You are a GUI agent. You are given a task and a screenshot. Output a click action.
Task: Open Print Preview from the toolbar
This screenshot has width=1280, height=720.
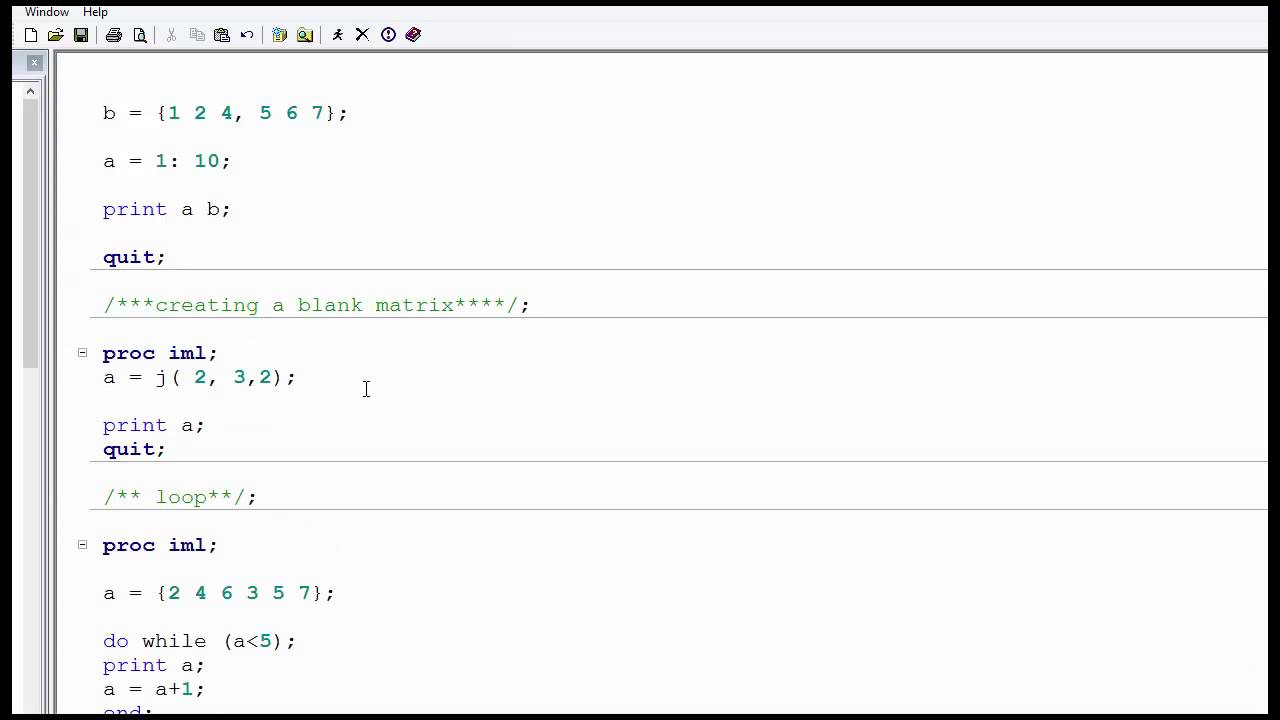pos(140,35)
